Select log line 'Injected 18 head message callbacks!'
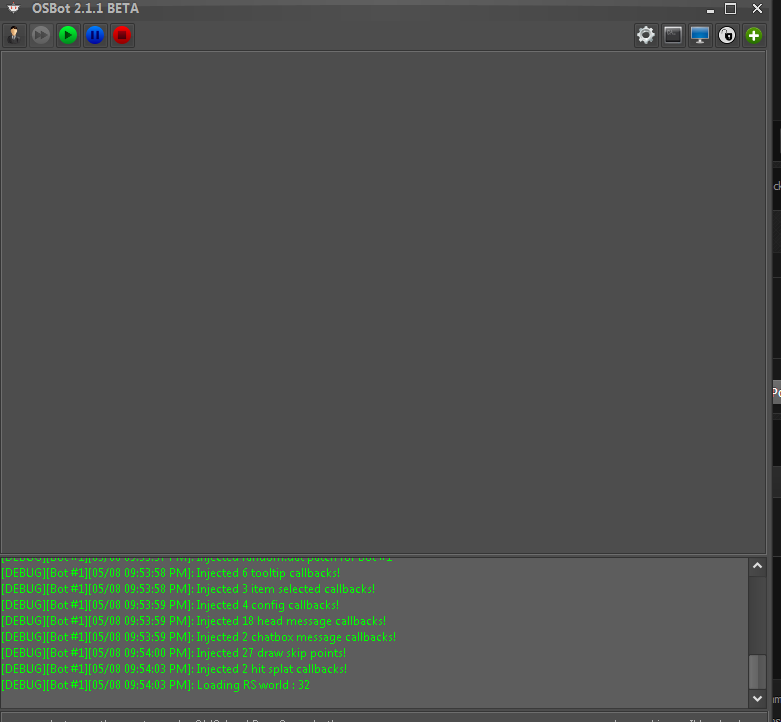 pyautogui.click(x=193, y=621)
